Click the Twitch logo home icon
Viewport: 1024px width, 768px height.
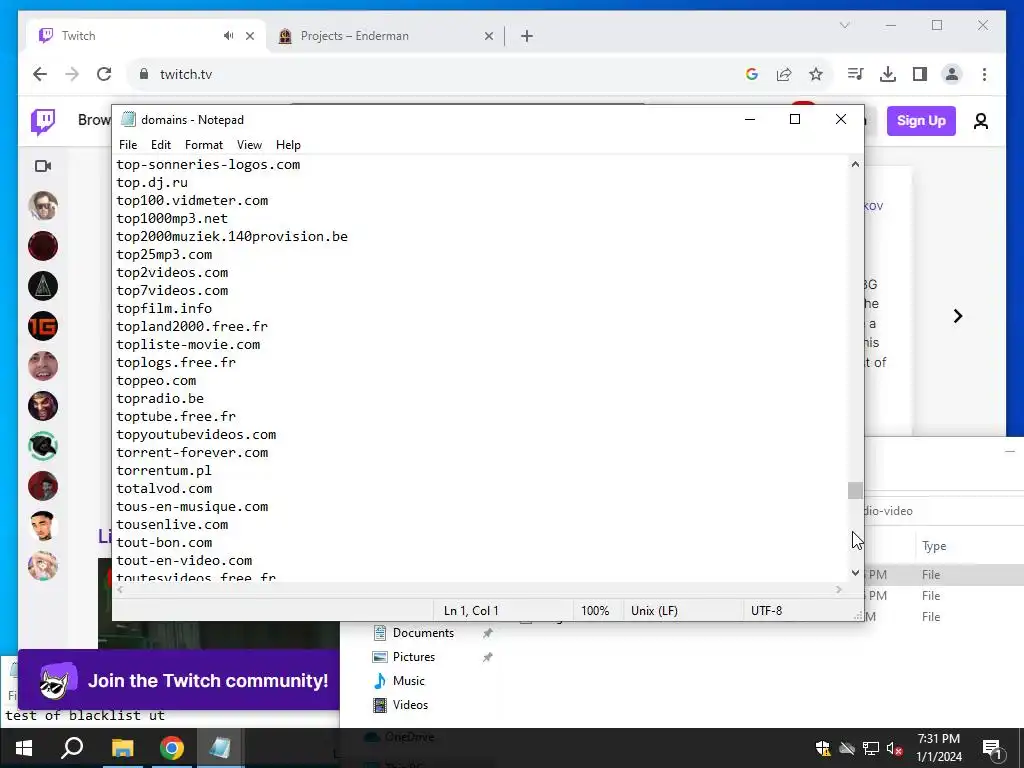tap(43, 121)
